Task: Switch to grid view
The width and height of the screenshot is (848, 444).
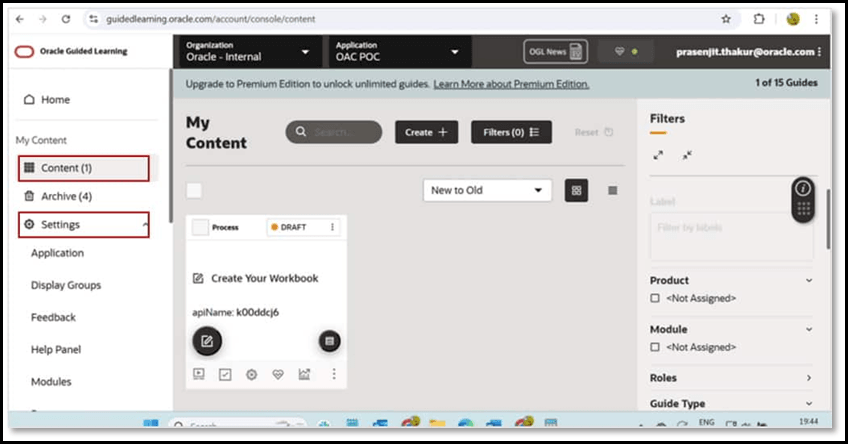Action: point(577,190)
